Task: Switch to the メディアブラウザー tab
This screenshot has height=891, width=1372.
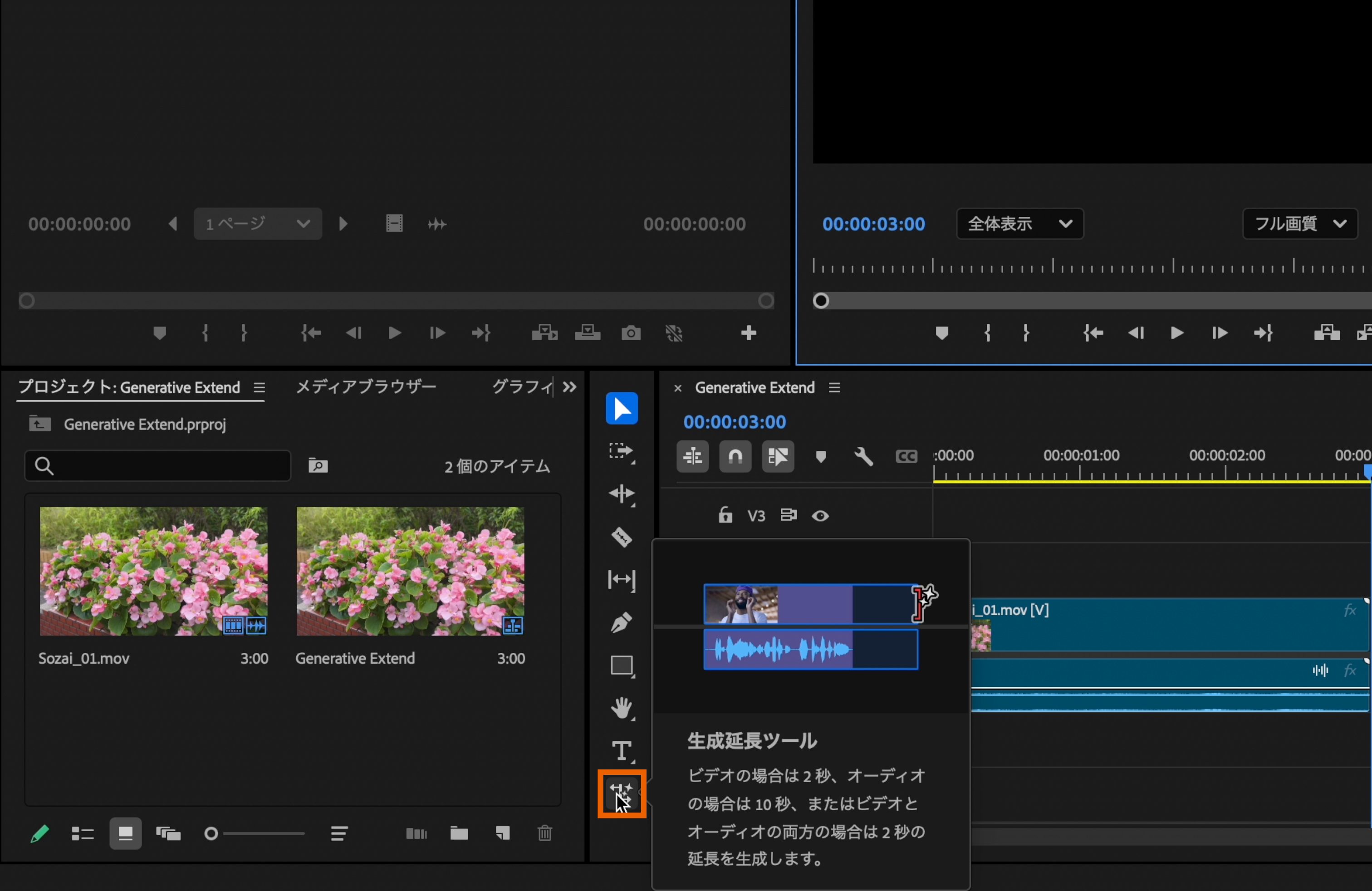Action: (x=366, y=387)
